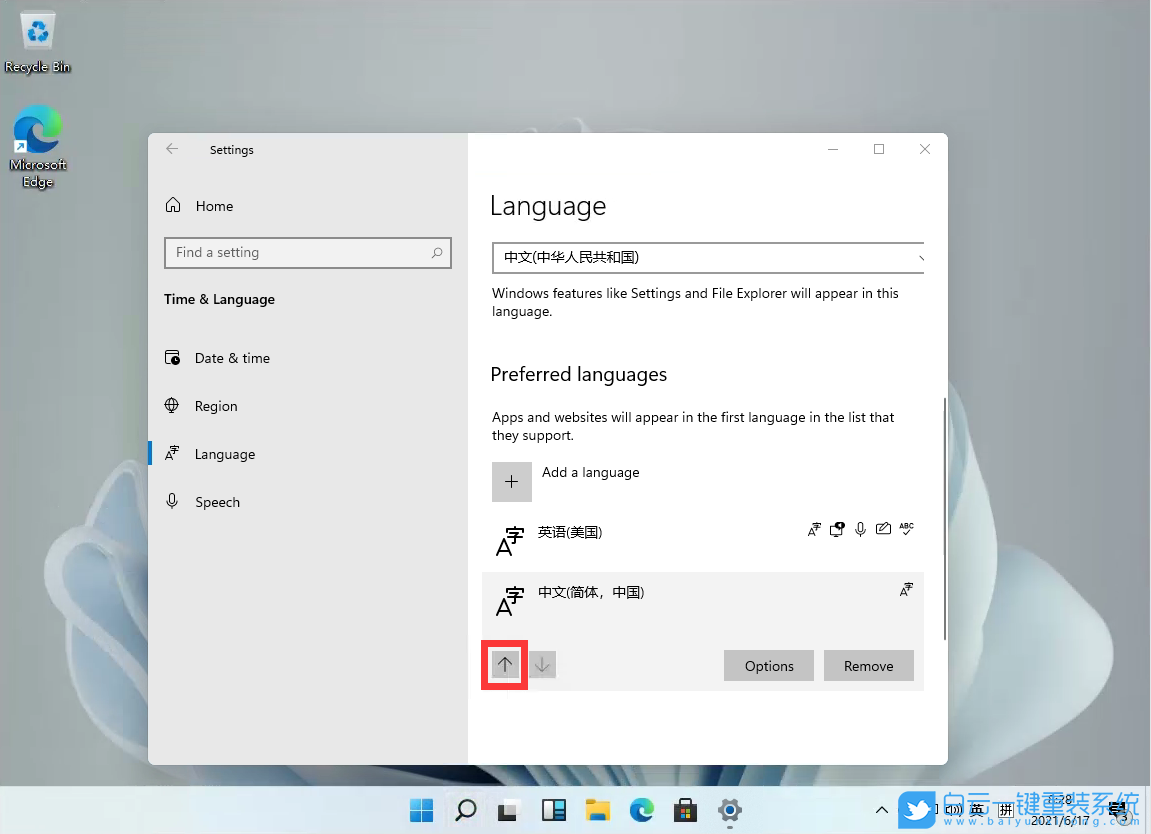Click the speech recognition microphone for English

pos(860,529)
